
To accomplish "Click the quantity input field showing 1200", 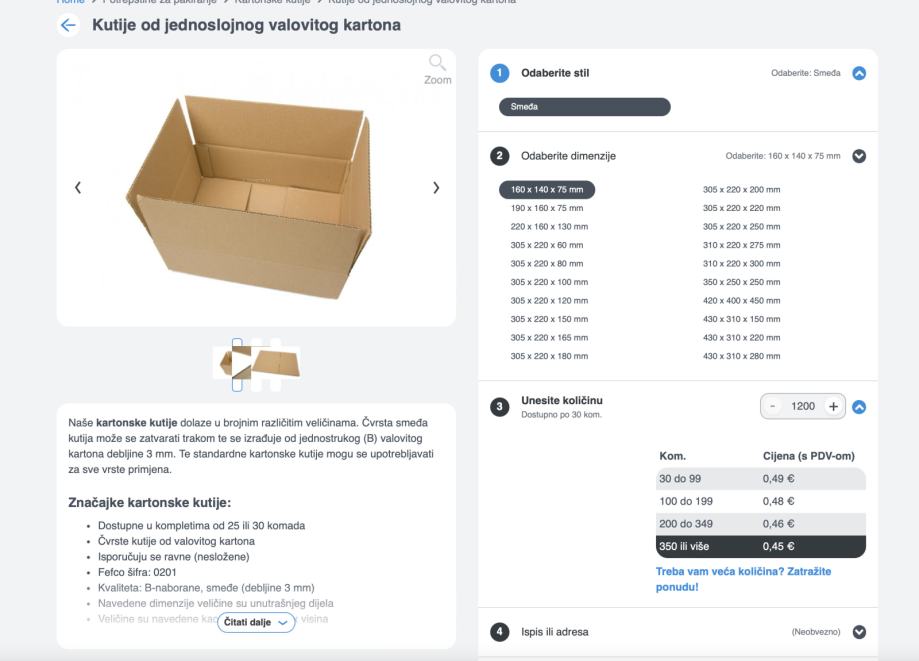I will [803, 406].
